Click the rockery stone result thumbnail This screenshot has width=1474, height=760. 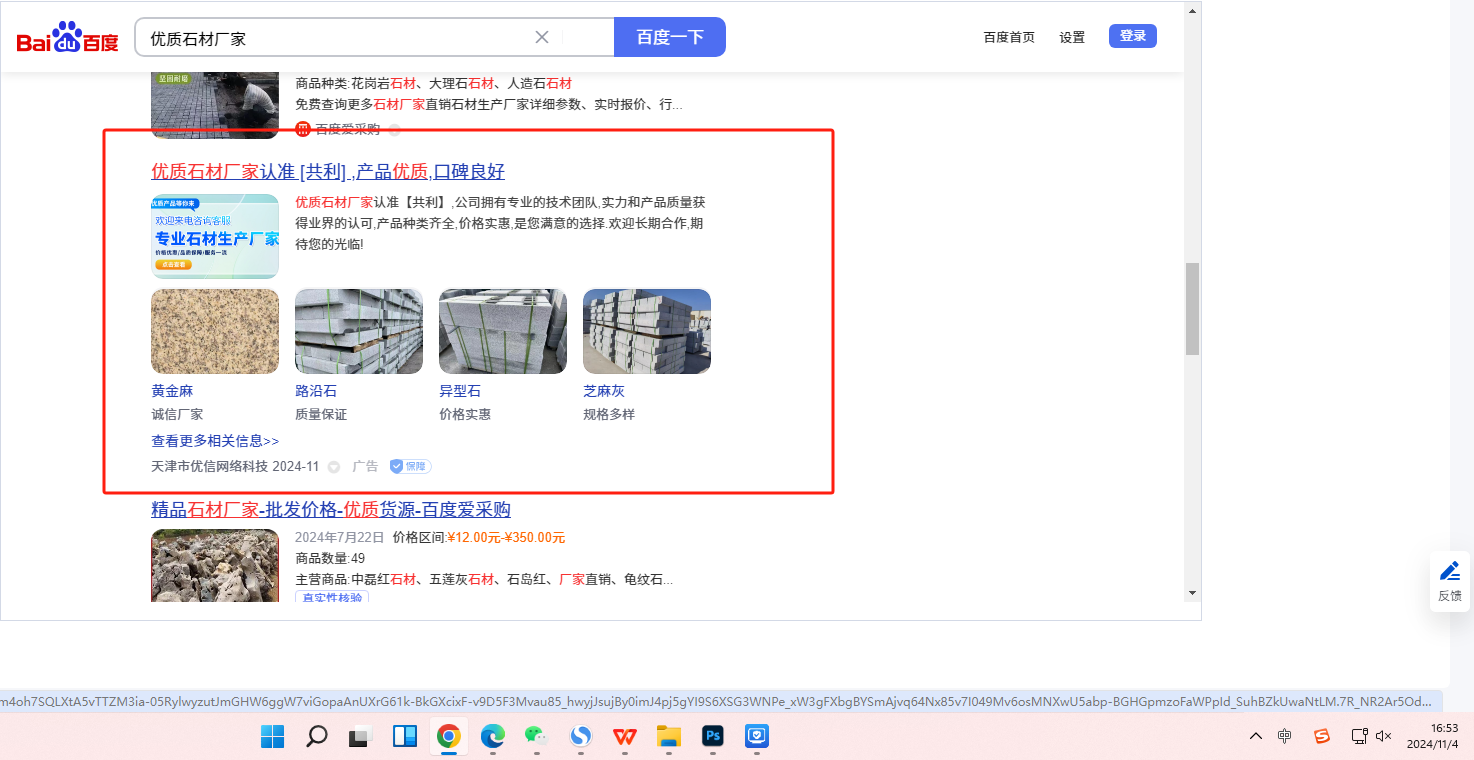pos(215,566)
